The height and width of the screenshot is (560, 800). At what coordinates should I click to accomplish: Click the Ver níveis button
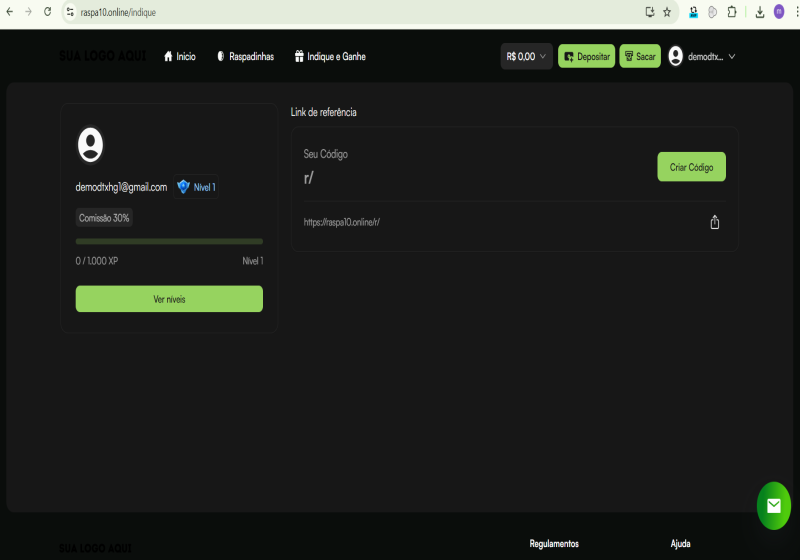(169, 299)
